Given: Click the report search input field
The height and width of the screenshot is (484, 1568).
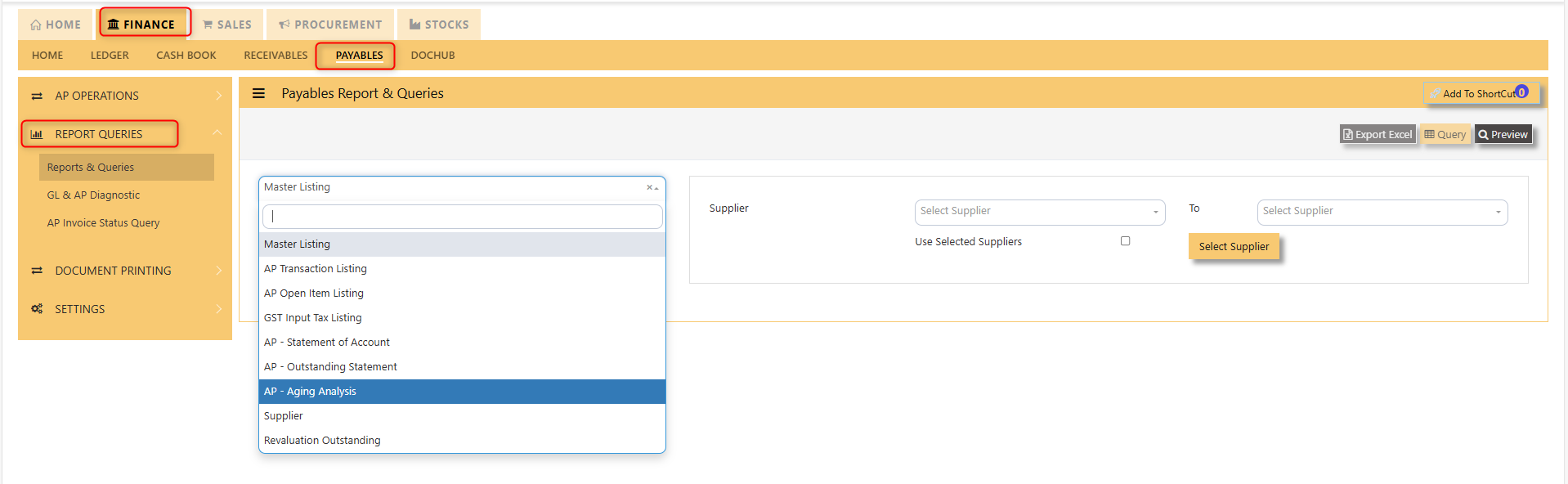Looking at the screenshot, I should click(x=462, y=217).
